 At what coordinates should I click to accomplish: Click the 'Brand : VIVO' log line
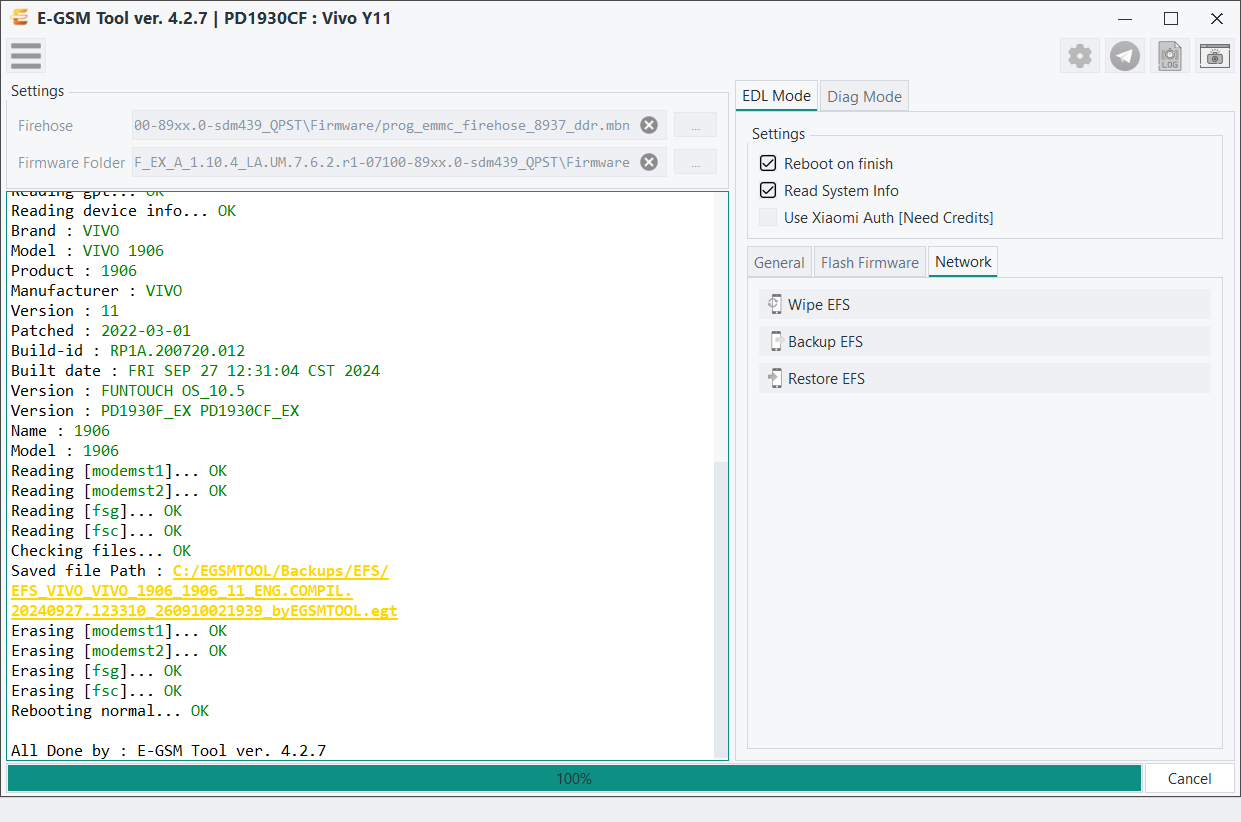65,231
